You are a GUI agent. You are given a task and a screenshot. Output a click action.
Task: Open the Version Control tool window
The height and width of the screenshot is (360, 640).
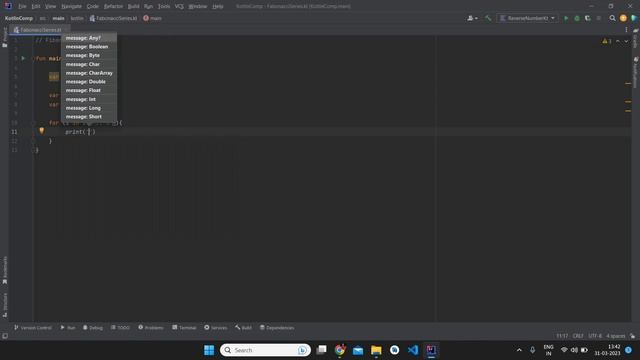(33, 327)
